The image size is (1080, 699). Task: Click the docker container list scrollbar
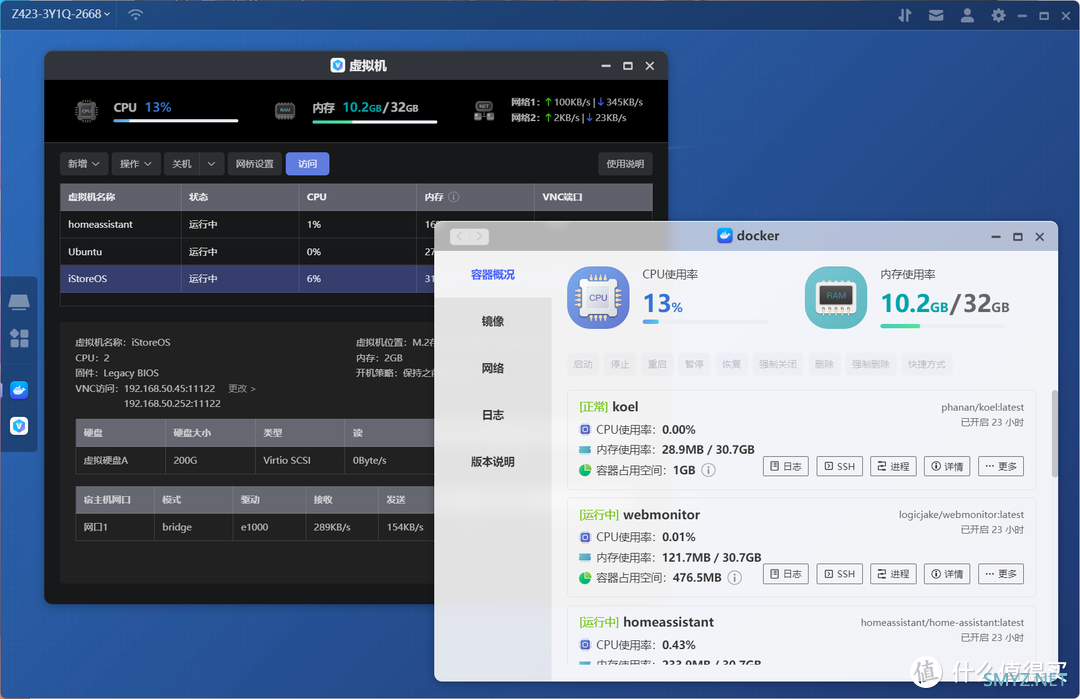tap(1055, 434)
